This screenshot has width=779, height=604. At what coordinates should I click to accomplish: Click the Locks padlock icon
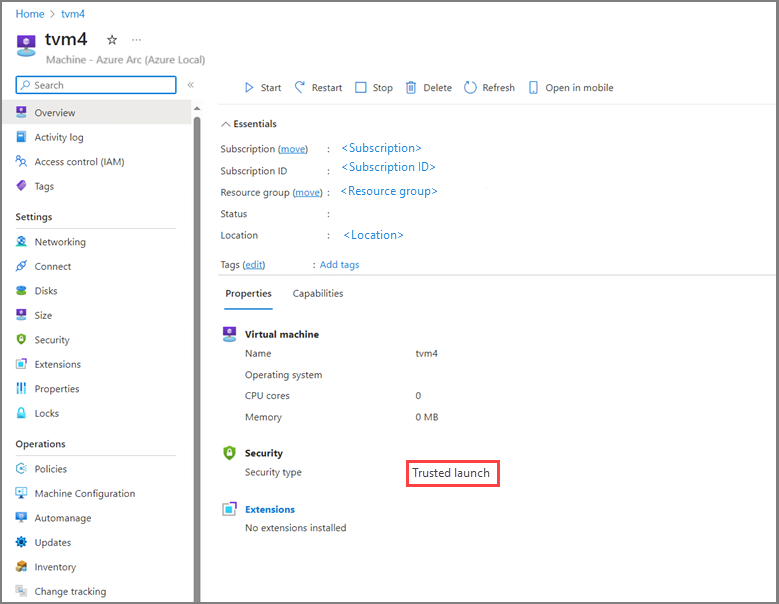point(21,413)
